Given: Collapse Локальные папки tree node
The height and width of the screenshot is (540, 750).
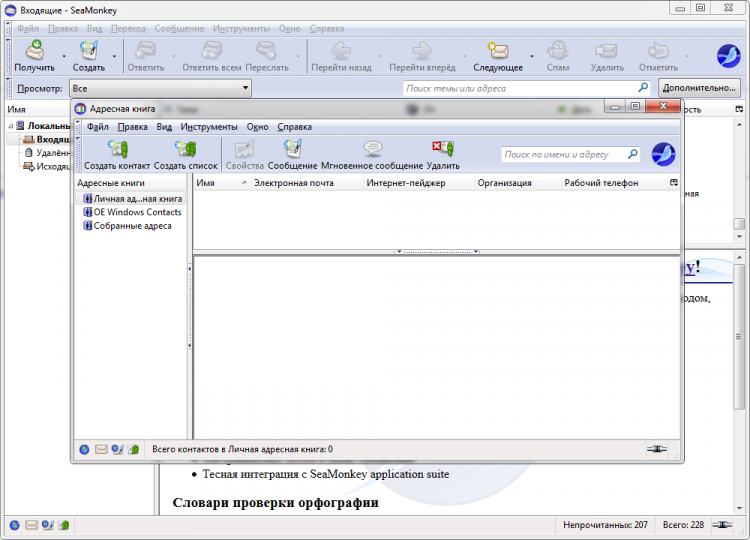Looking at the screenshot, I should click(x=11, y=126).
